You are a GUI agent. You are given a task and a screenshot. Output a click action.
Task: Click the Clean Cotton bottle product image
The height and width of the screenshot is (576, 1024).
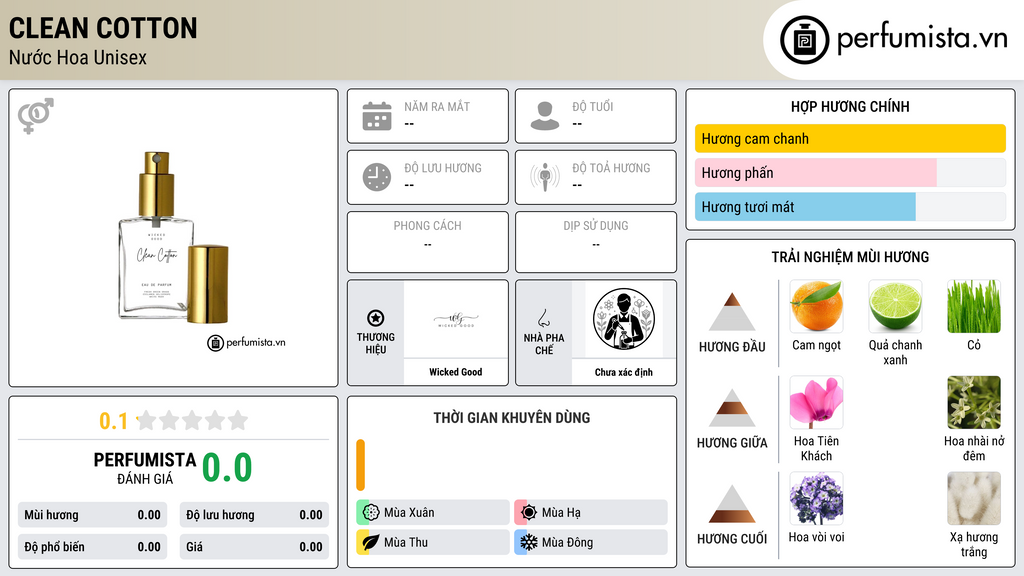pos(173,237)
